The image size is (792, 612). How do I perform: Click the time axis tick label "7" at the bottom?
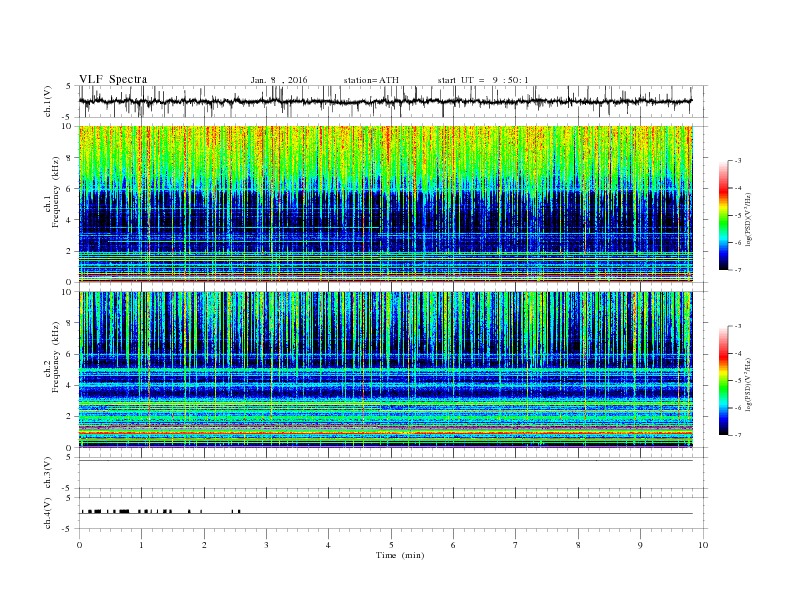(516, 545)
